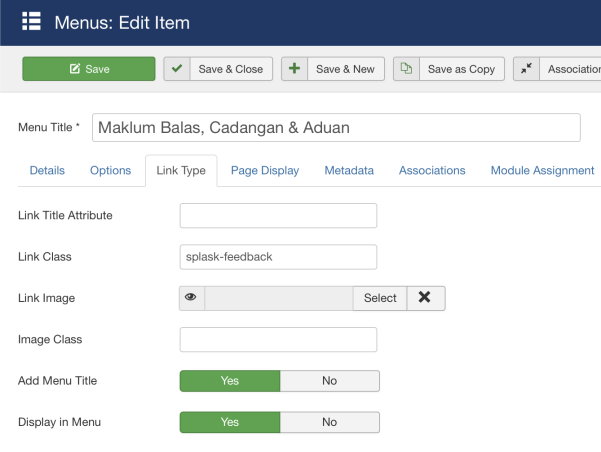
Task: Click the checkmark icon on Save & Close
Action: click(x=177, y=69)
